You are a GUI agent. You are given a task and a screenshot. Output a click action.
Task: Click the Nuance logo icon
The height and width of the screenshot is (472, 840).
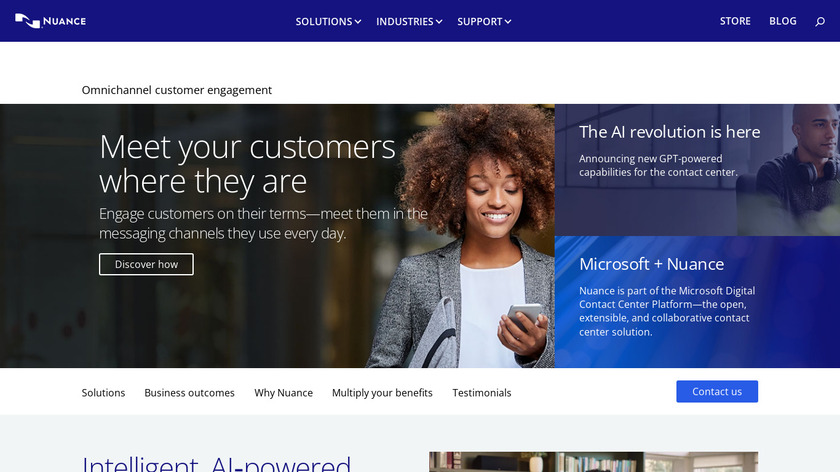[50, 21]
